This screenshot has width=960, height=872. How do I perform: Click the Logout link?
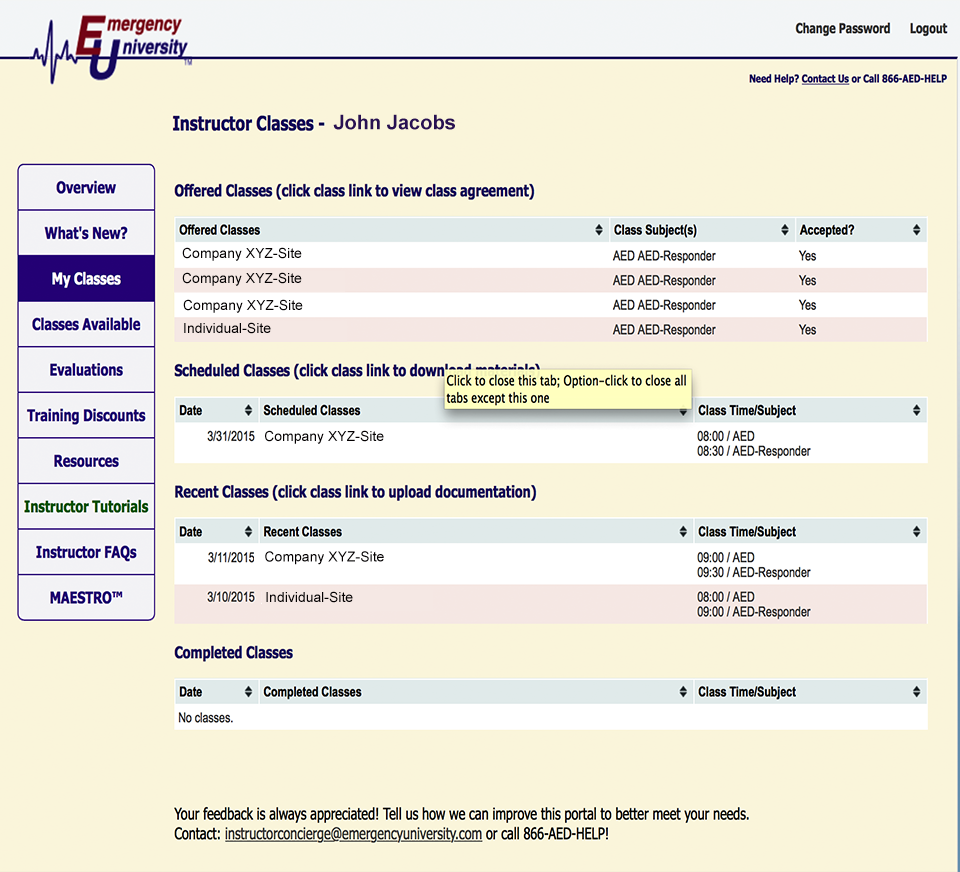click(x=928, y=28)
